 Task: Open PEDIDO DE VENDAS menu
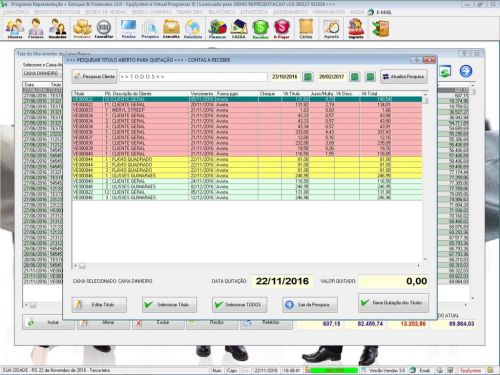[106, 12]
